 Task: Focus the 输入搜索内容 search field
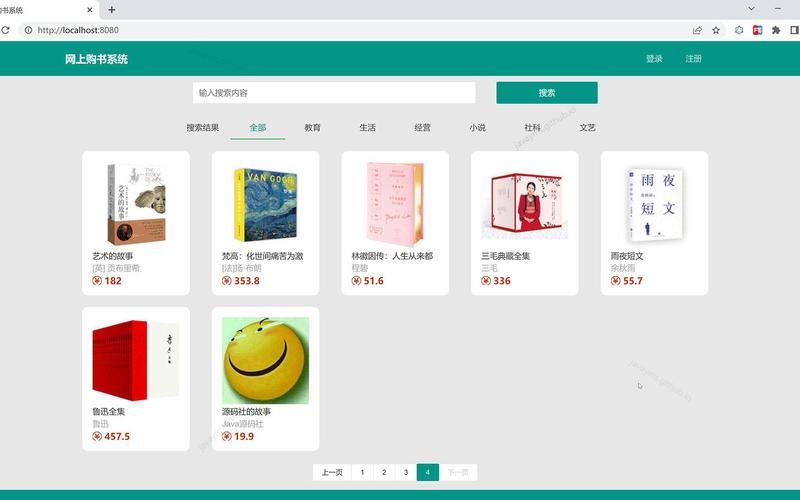[x=334, y=93]
